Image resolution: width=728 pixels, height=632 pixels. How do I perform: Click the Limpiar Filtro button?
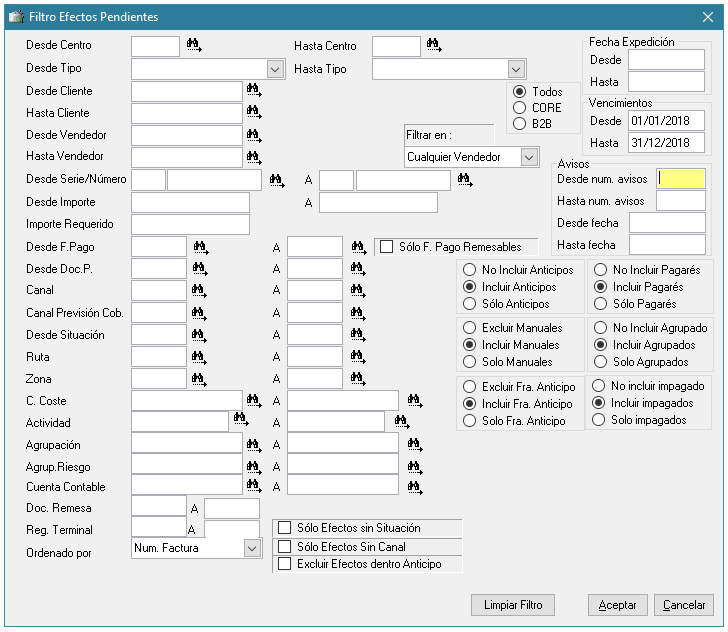tap(513, 605)
